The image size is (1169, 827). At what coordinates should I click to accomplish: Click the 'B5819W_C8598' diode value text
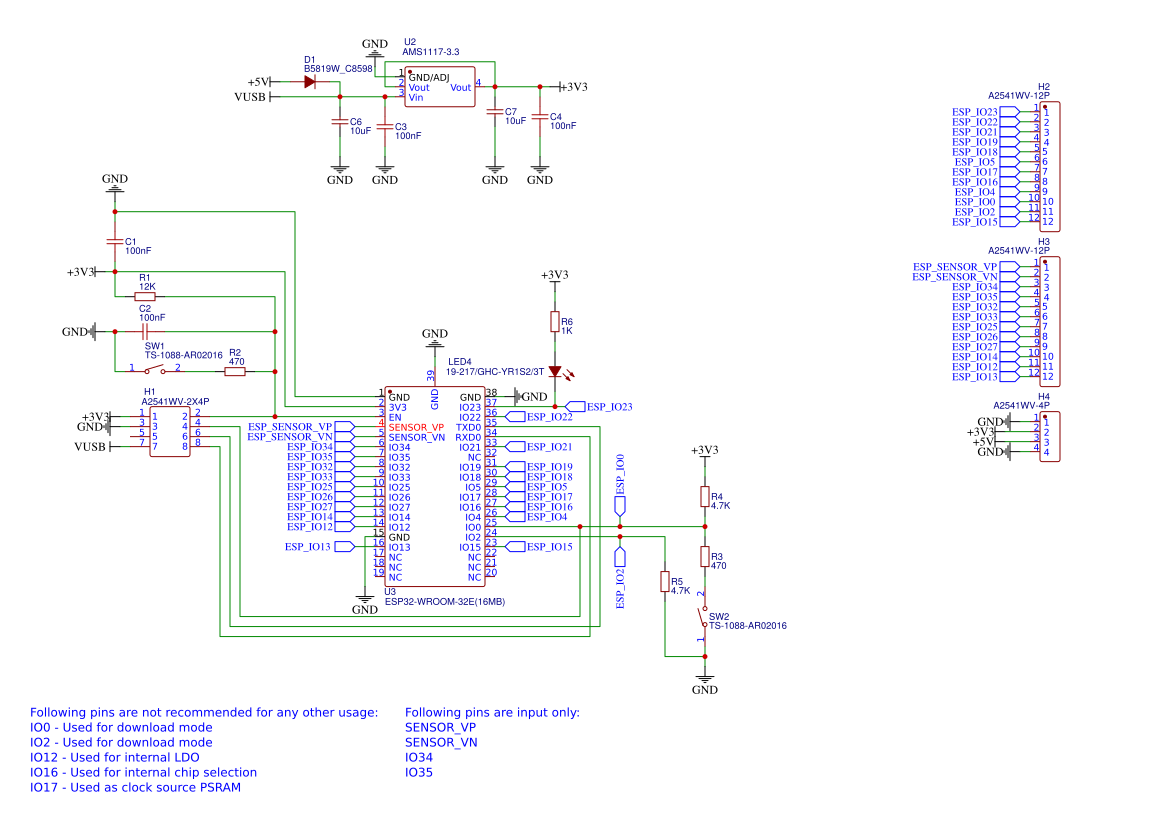tap(338, 69)
